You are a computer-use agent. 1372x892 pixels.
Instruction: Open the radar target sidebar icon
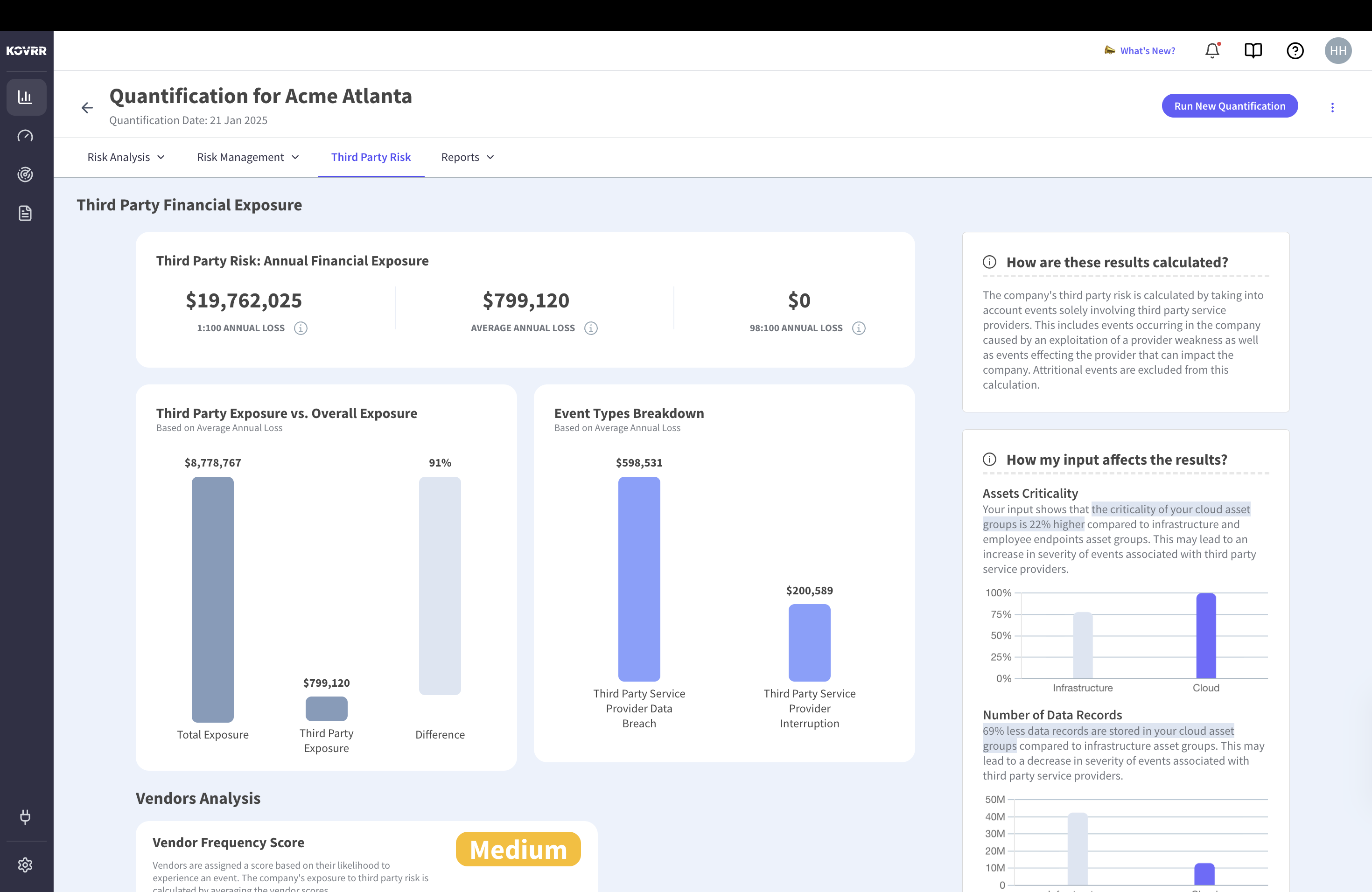click(25, 174)
